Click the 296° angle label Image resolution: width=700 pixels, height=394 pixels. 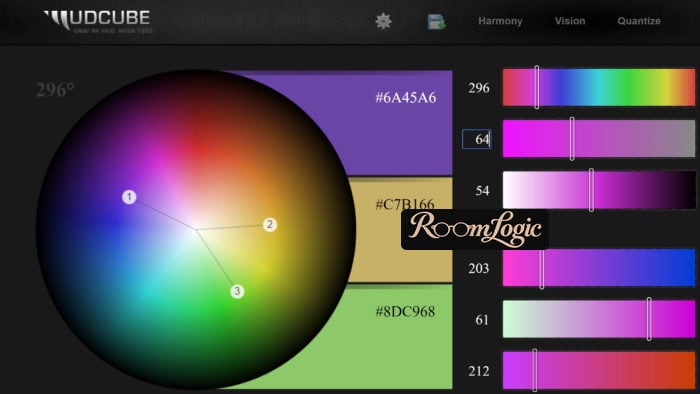tap(55, 90)
